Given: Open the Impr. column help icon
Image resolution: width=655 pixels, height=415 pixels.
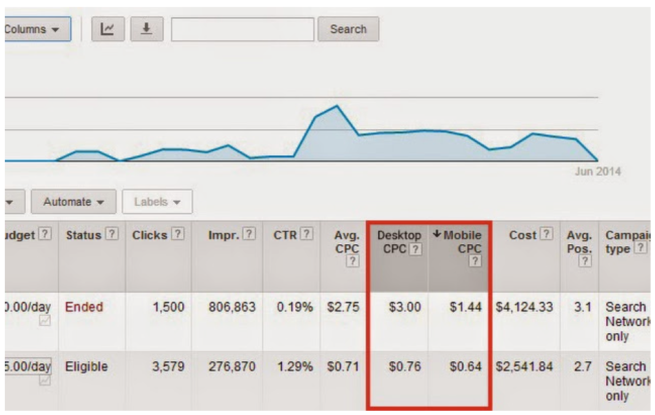Looking at the screenshot, I should pos(247,234).
